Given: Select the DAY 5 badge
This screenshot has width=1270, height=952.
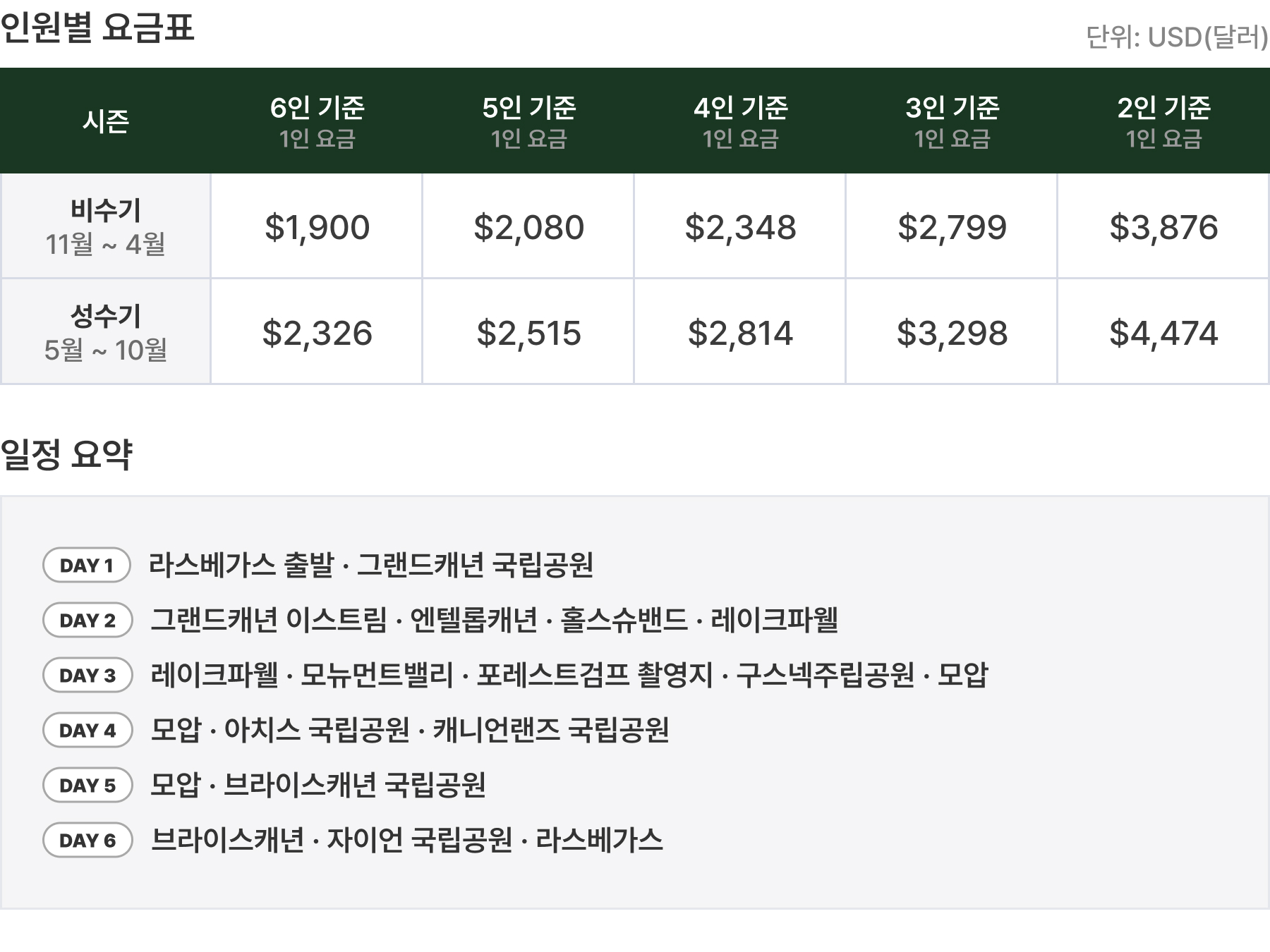Looking at the screenshot, I should tap(87, 785).
